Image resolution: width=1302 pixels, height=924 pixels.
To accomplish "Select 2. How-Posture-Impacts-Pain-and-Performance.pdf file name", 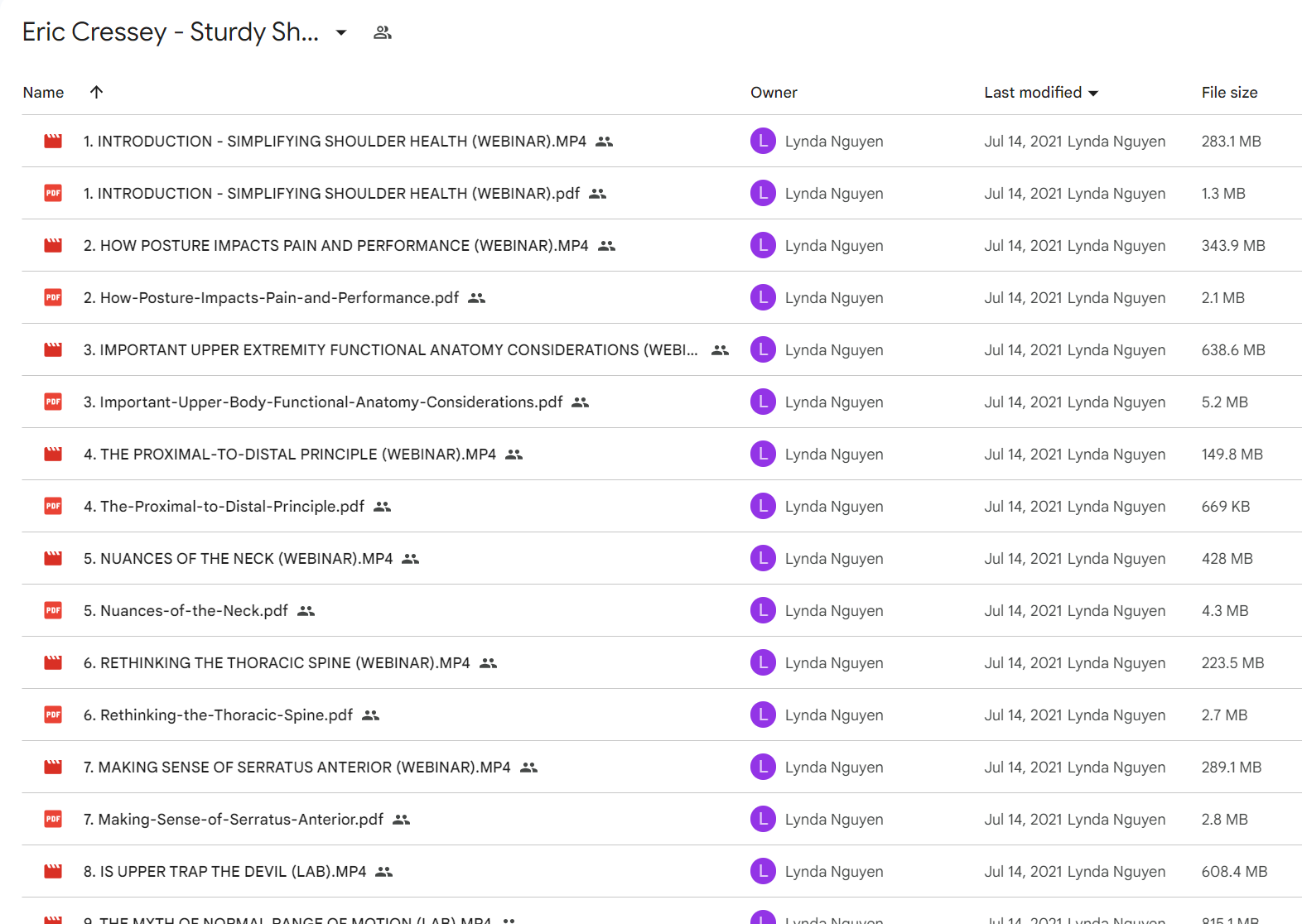I will 271,298.
